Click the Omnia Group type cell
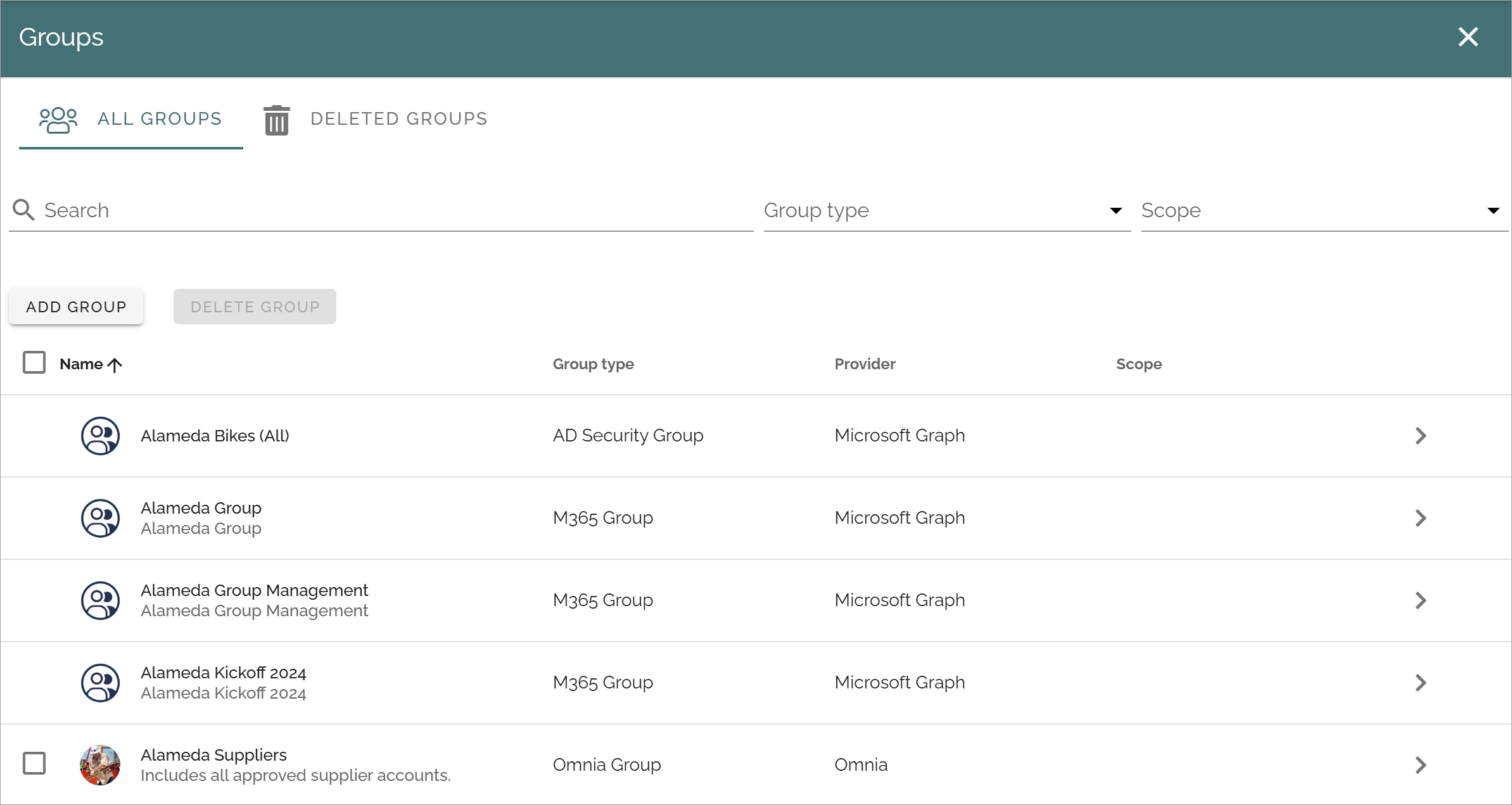Viewport: 1512px width, 805px height. (x=607, y=765)
